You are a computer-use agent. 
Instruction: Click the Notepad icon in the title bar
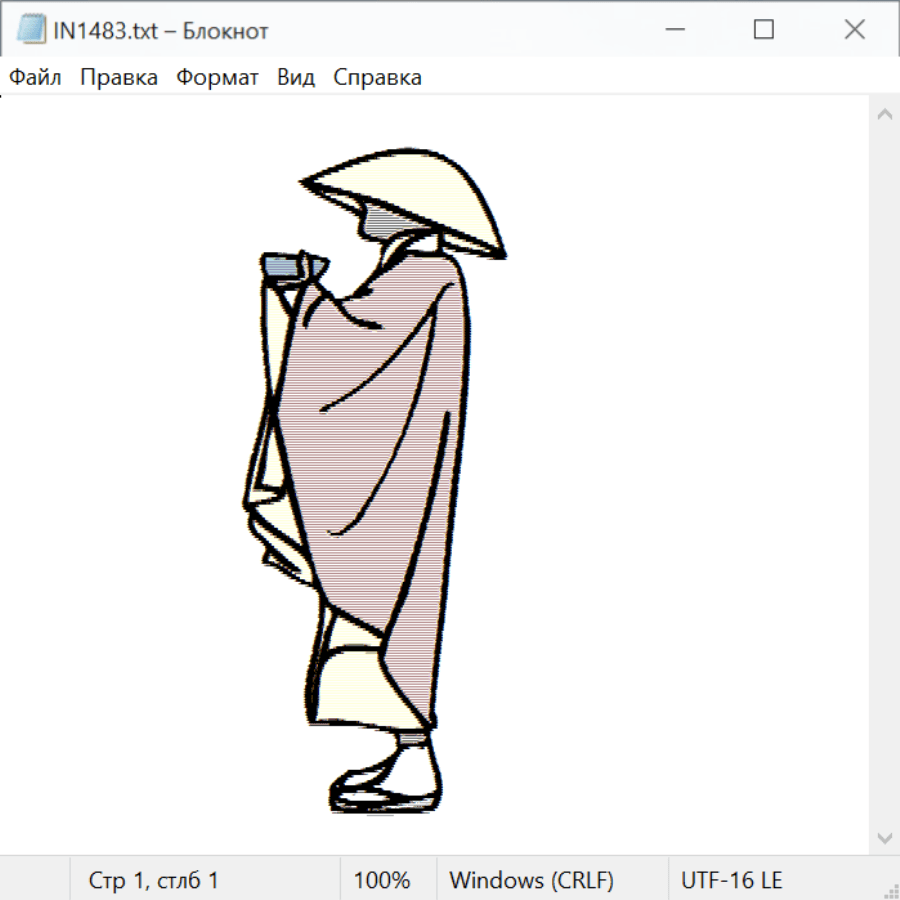point(31,30)
